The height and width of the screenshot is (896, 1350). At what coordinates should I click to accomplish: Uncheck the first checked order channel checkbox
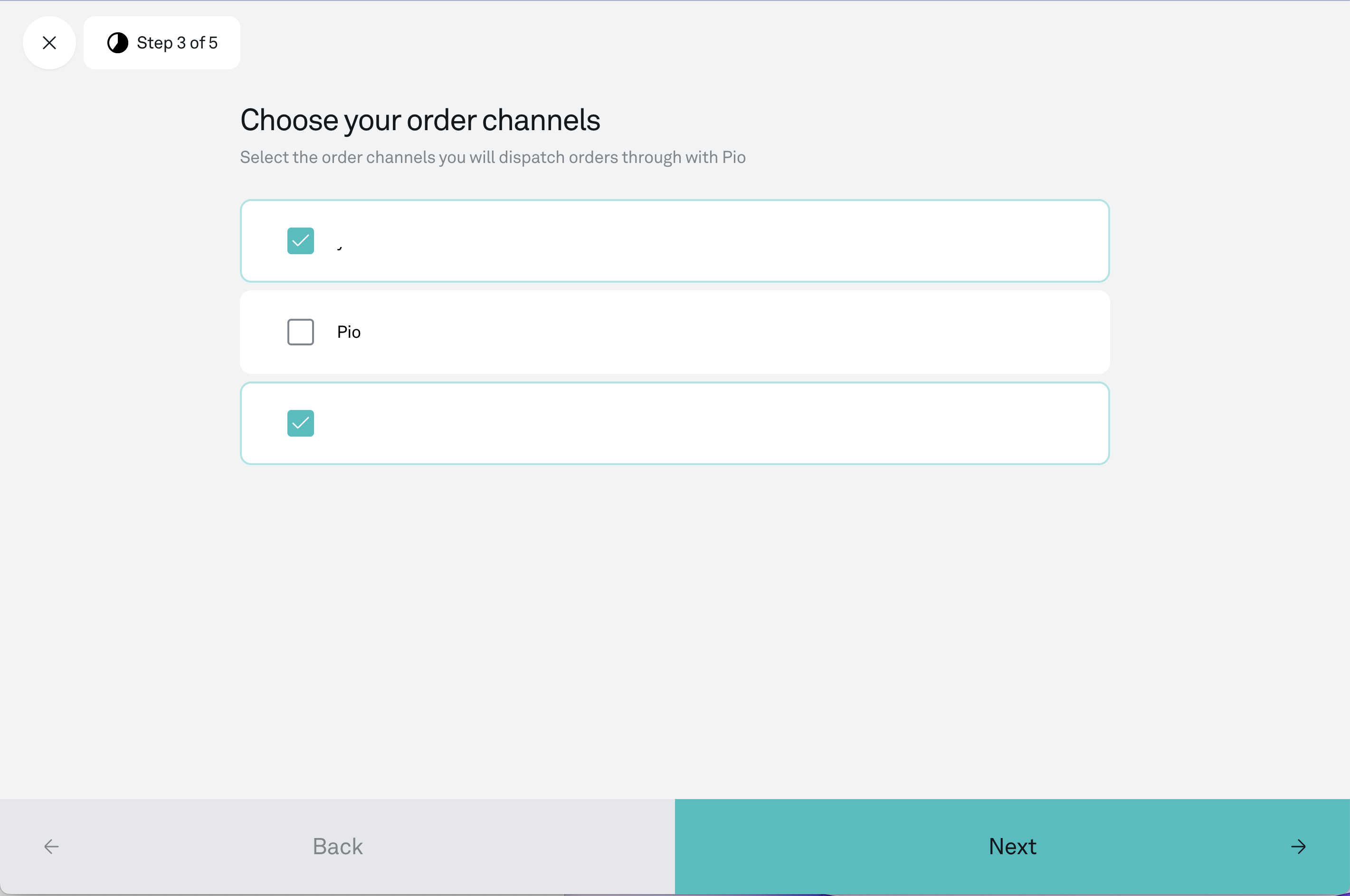click(x=301, y=240)
